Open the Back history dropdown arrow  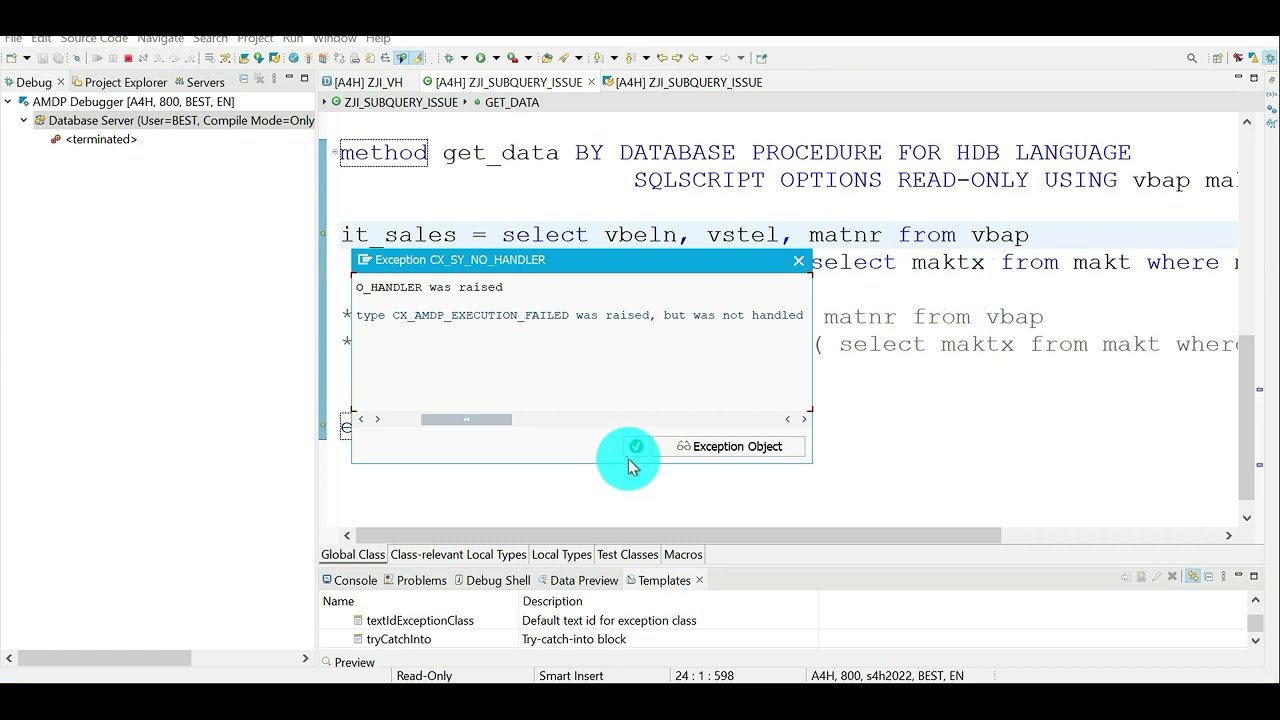pyautogui.click(x=709, y=58)
